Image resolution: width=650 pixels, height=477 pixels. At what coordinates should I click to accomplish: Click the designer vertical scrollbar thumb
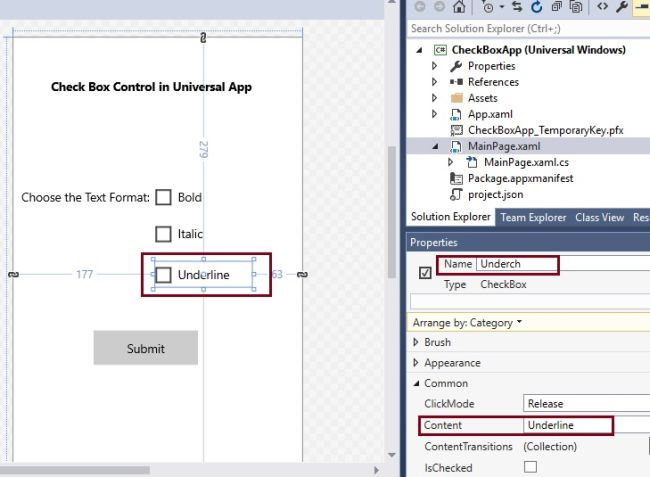tap(392, 212)
